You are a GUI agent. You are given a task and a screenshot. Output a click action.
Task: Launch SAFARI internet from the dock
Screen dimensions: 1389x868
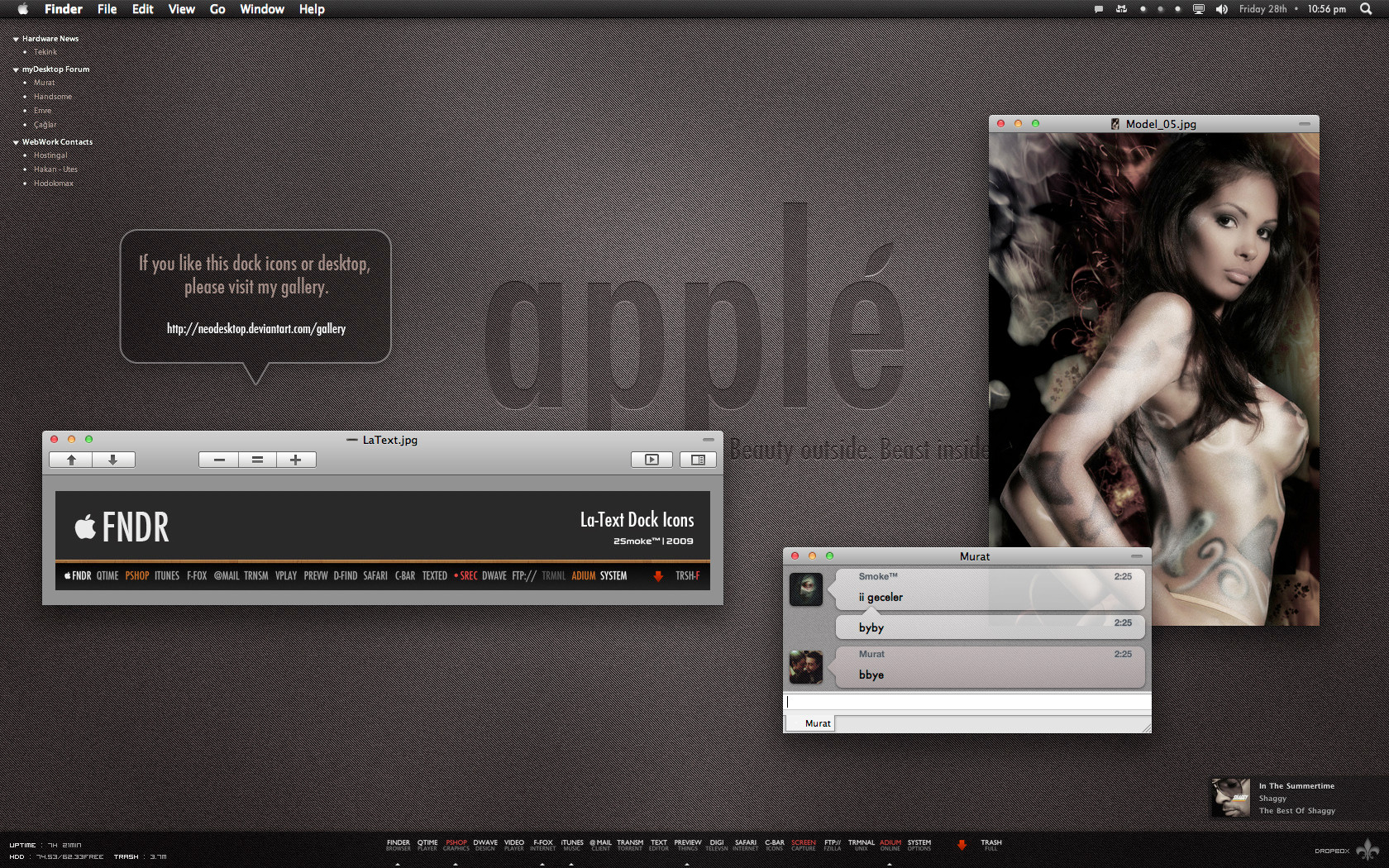pyautogui.click(x=746, y=845)
